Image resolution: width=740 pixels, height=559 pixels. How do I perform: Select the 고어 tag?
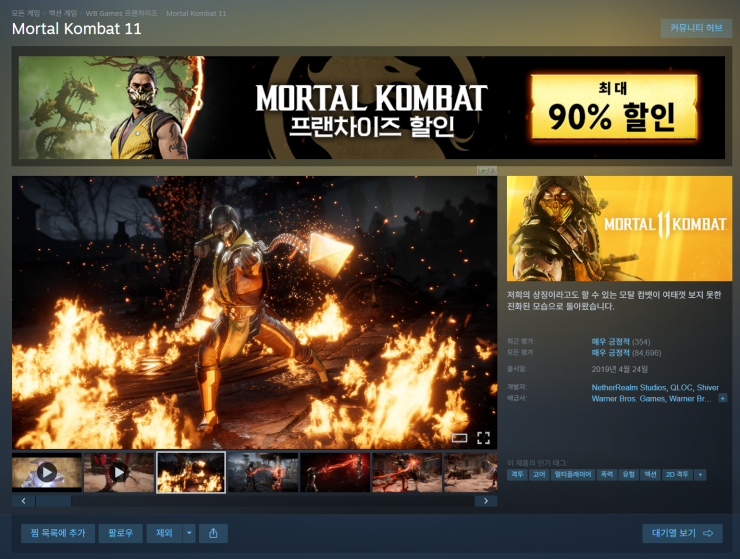pos(538,474)
